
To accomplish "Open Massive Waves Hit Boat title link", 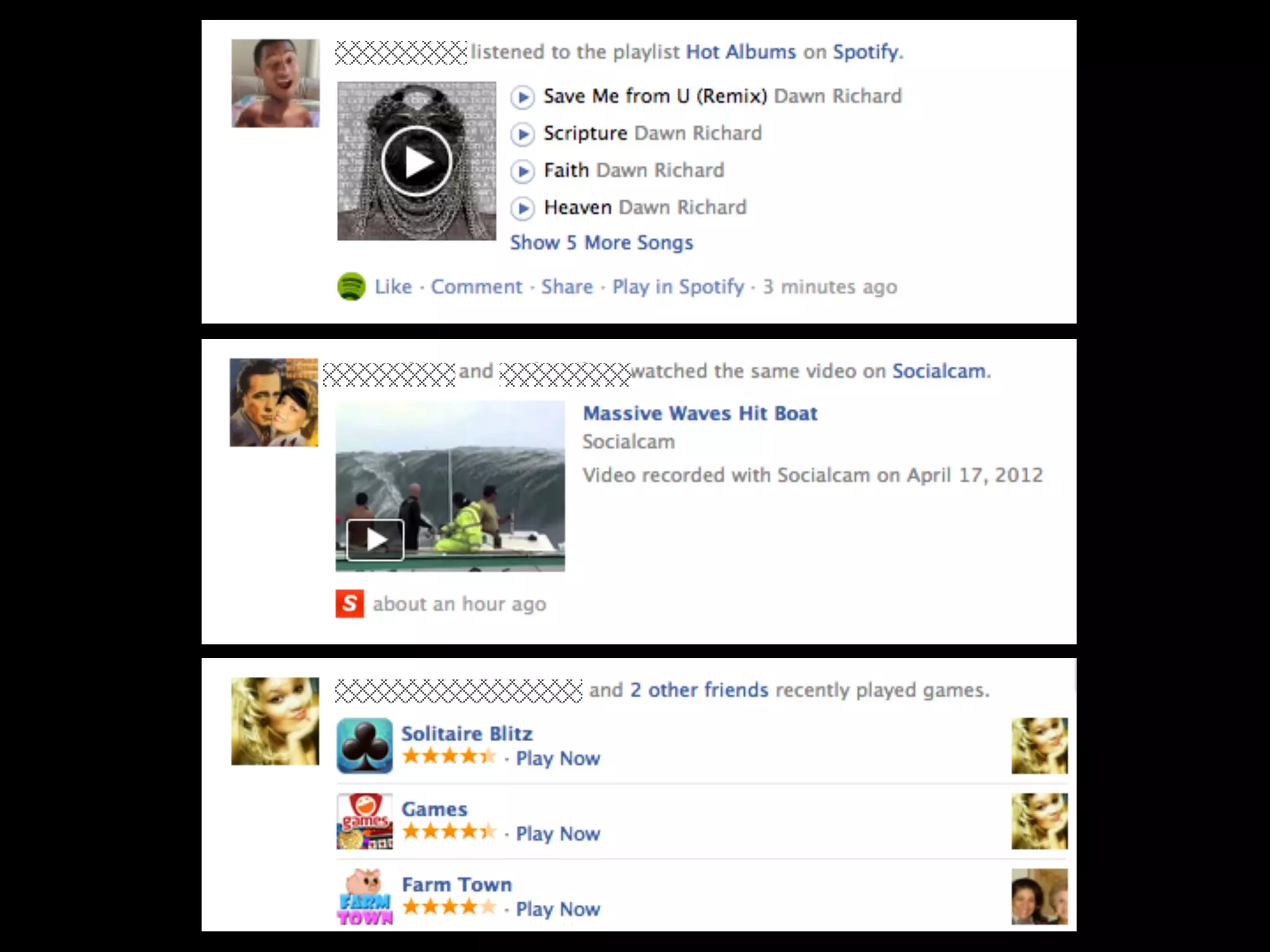I will click(700, 413).
